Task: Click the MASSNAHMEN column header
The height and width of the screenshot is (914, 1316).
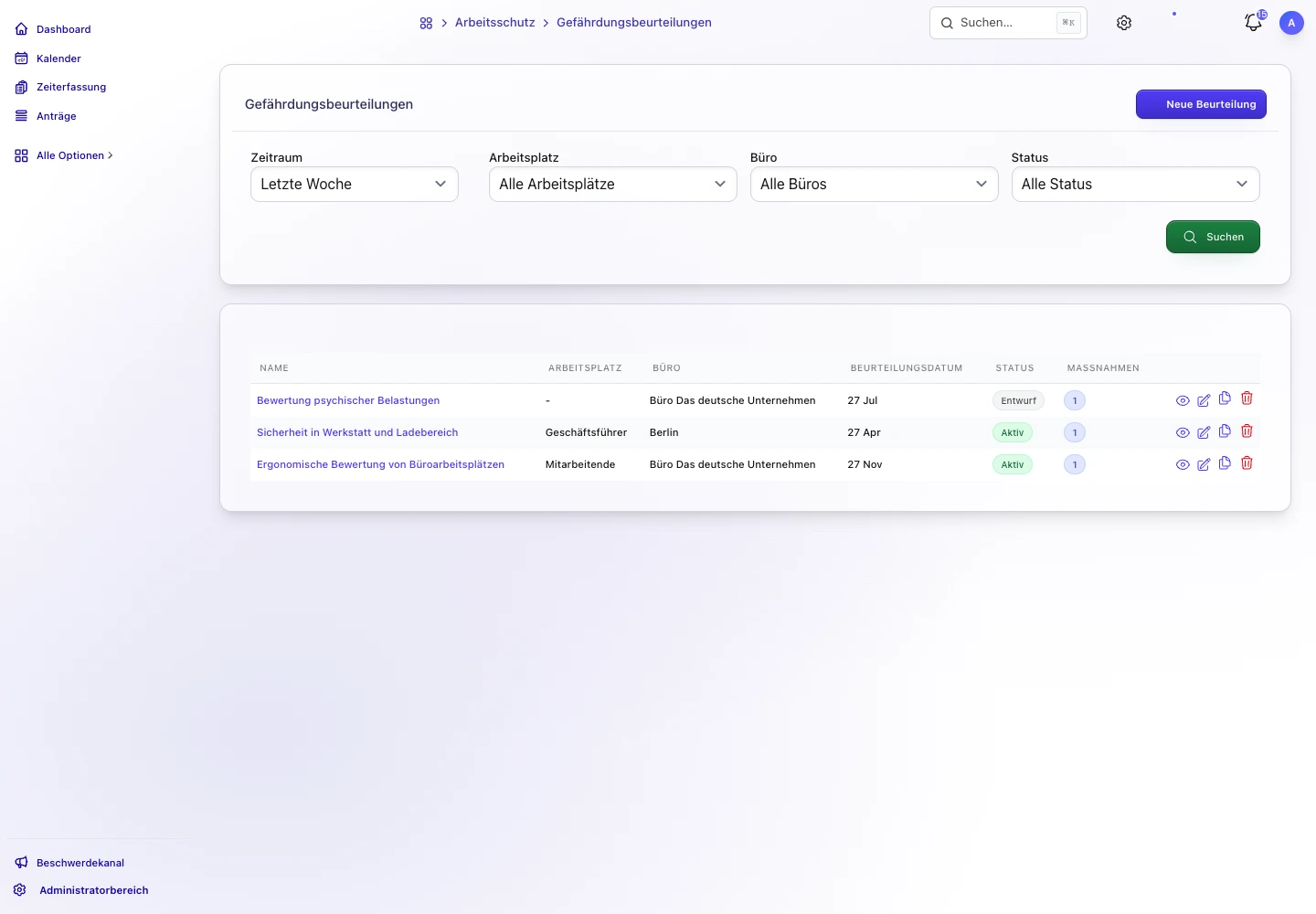Action: point(1103,368)
